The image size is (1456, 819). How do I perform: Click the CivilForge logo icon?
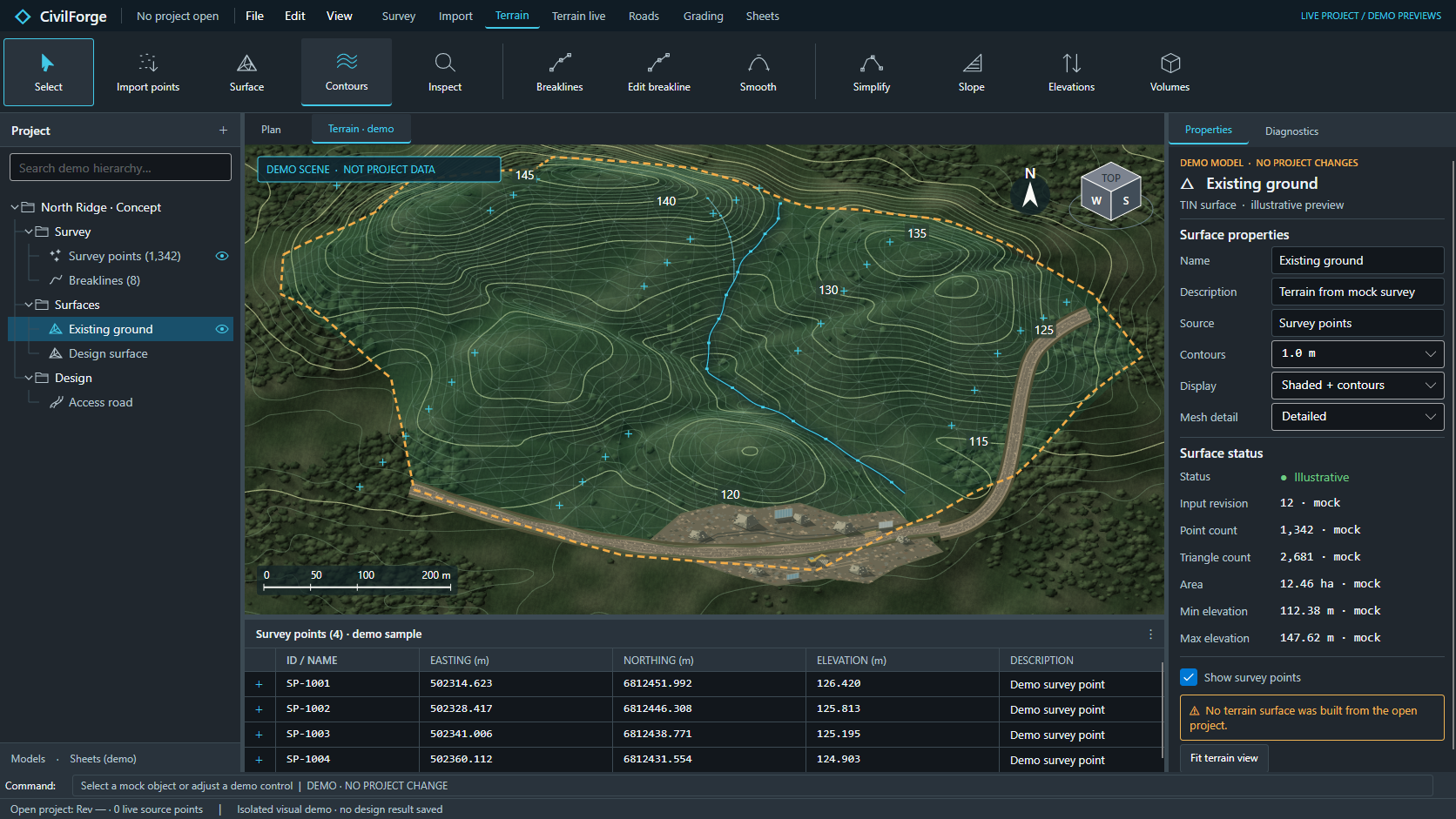click(23, 17)
